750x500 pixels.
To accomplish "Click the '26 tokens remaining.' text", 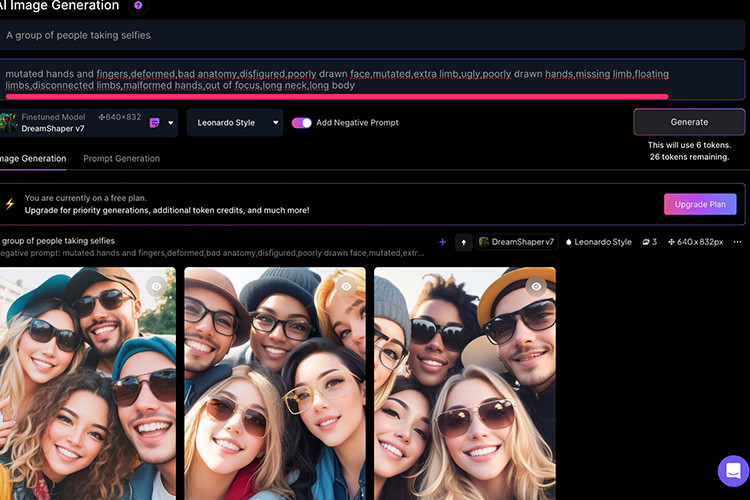I will (x=689, y=157).
